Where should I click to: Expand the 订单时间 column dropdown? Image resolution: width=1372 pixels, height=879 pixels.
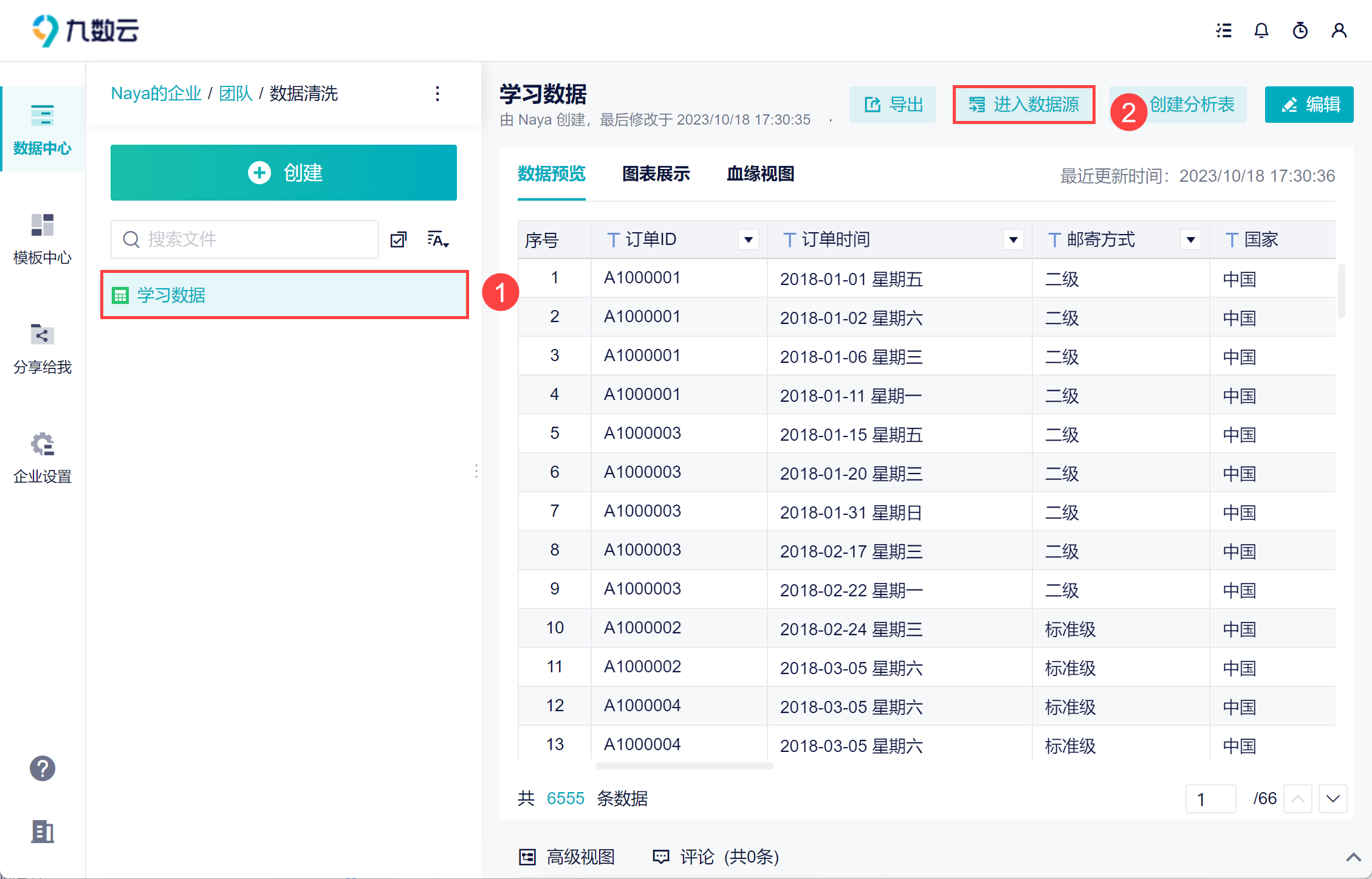point(1013,240)
